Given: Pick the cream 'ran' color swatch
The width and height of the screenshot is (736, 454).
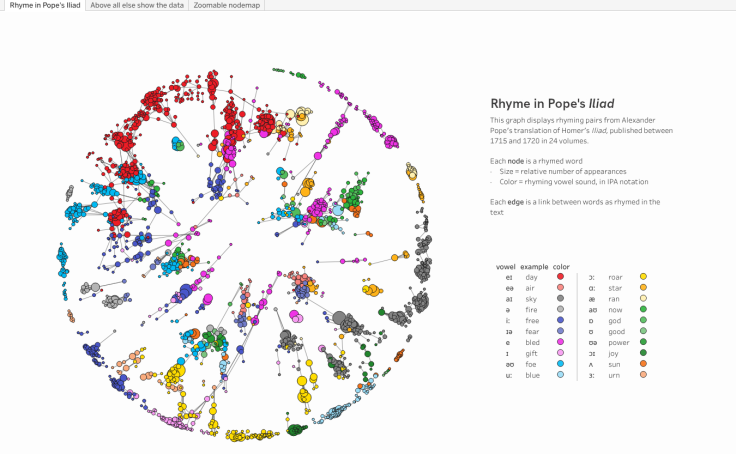Looking at the screenshot, I should (644, 298).
